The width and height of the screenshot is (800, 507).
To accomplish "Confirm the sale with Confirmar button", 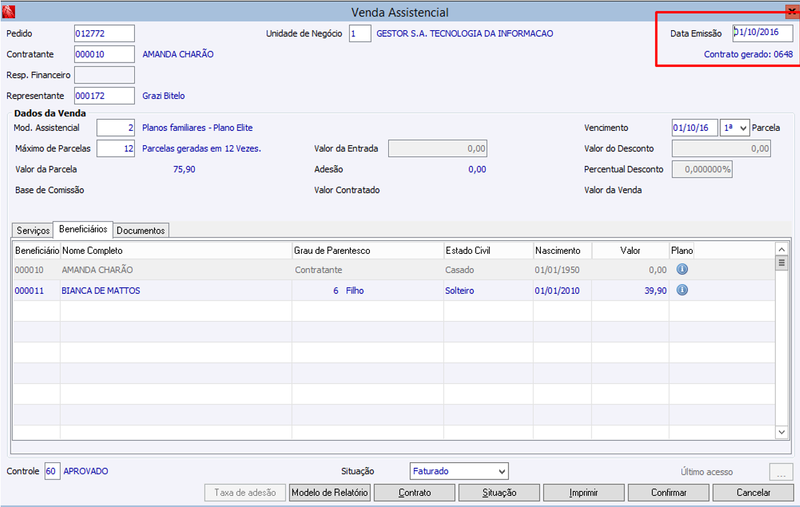I will point(668,493).
